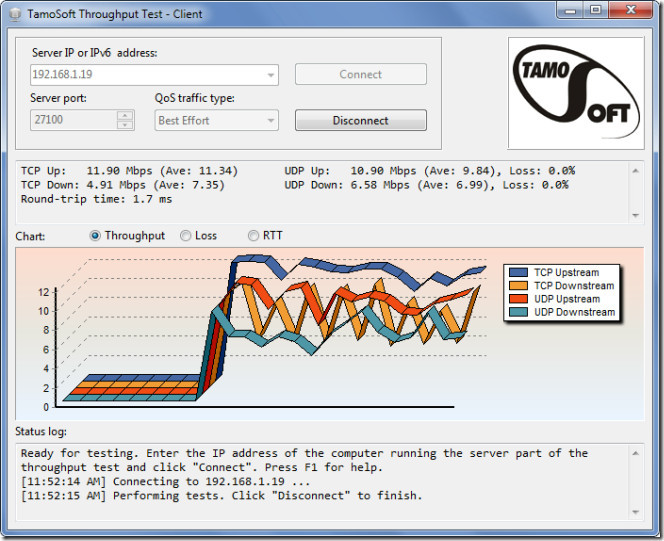Image resolution: width=664 pixels, height=541 pixels.
Task: Click the 'UDP Up: 10.90 Mbps' result line
Action: pos(430,171)
